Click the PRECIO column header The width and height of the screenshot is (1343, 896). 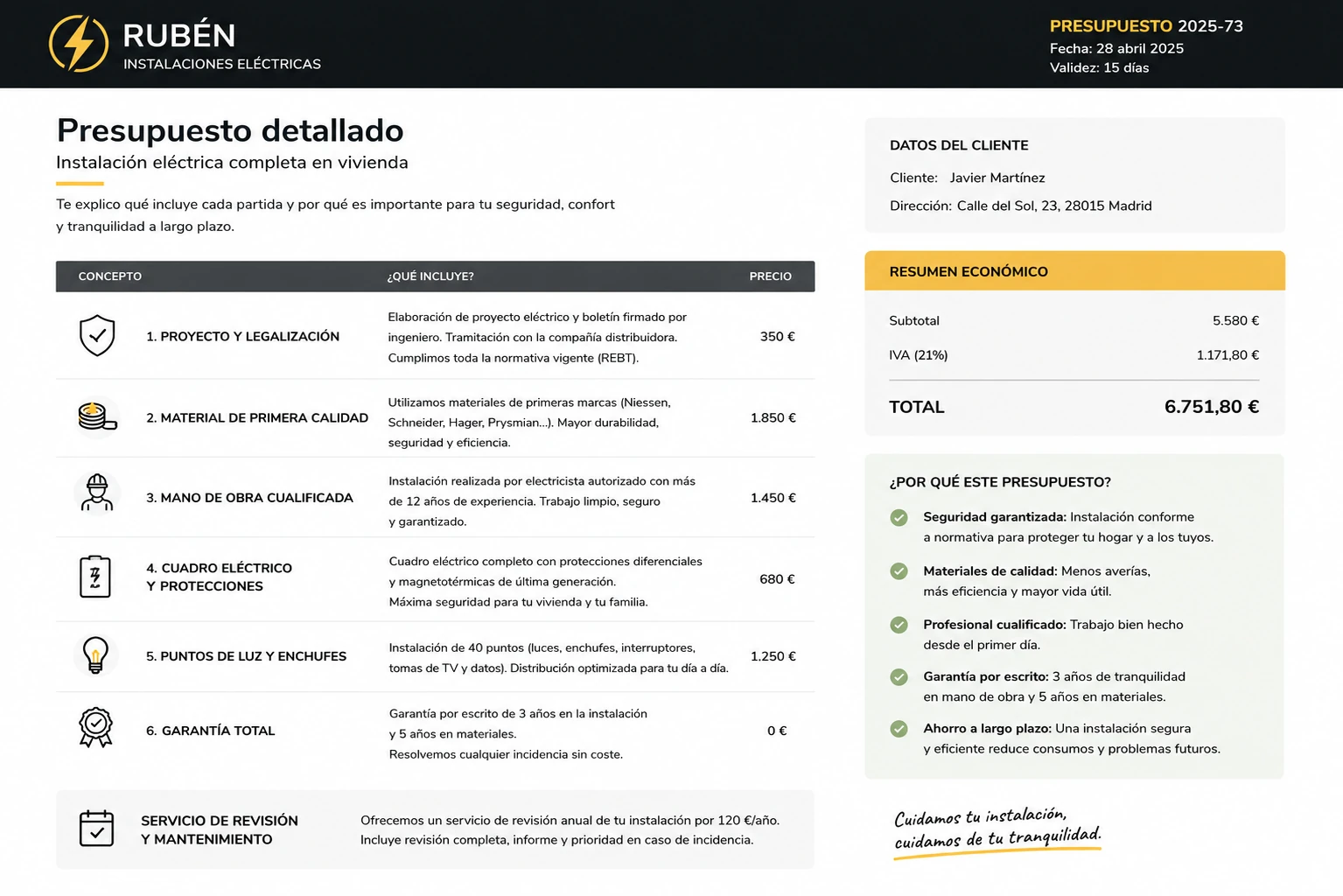[x=770, y=276]
